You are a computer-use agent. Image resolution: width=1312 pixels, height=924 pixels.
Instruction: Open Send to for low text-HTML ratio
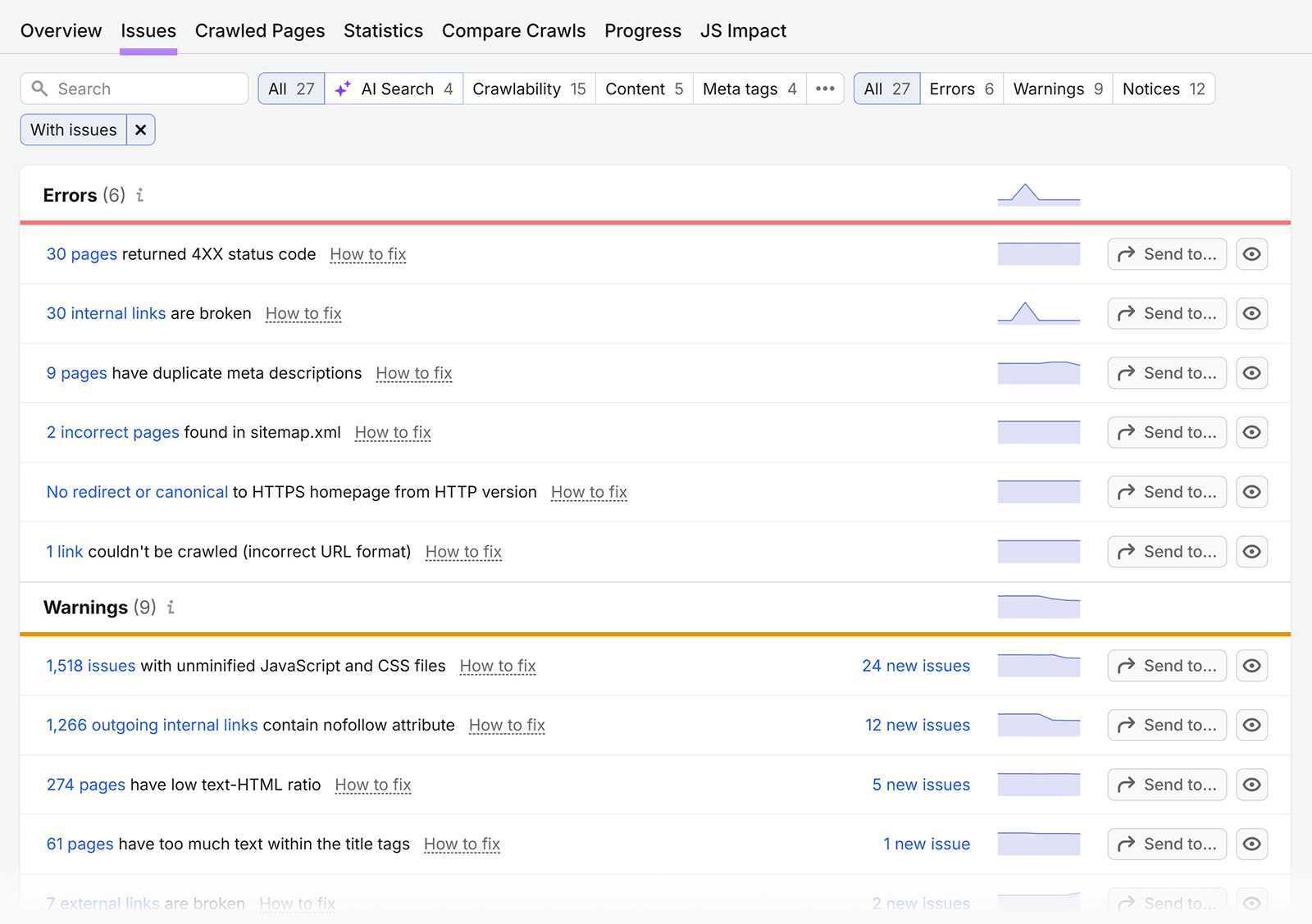(x=1167, y=785)
